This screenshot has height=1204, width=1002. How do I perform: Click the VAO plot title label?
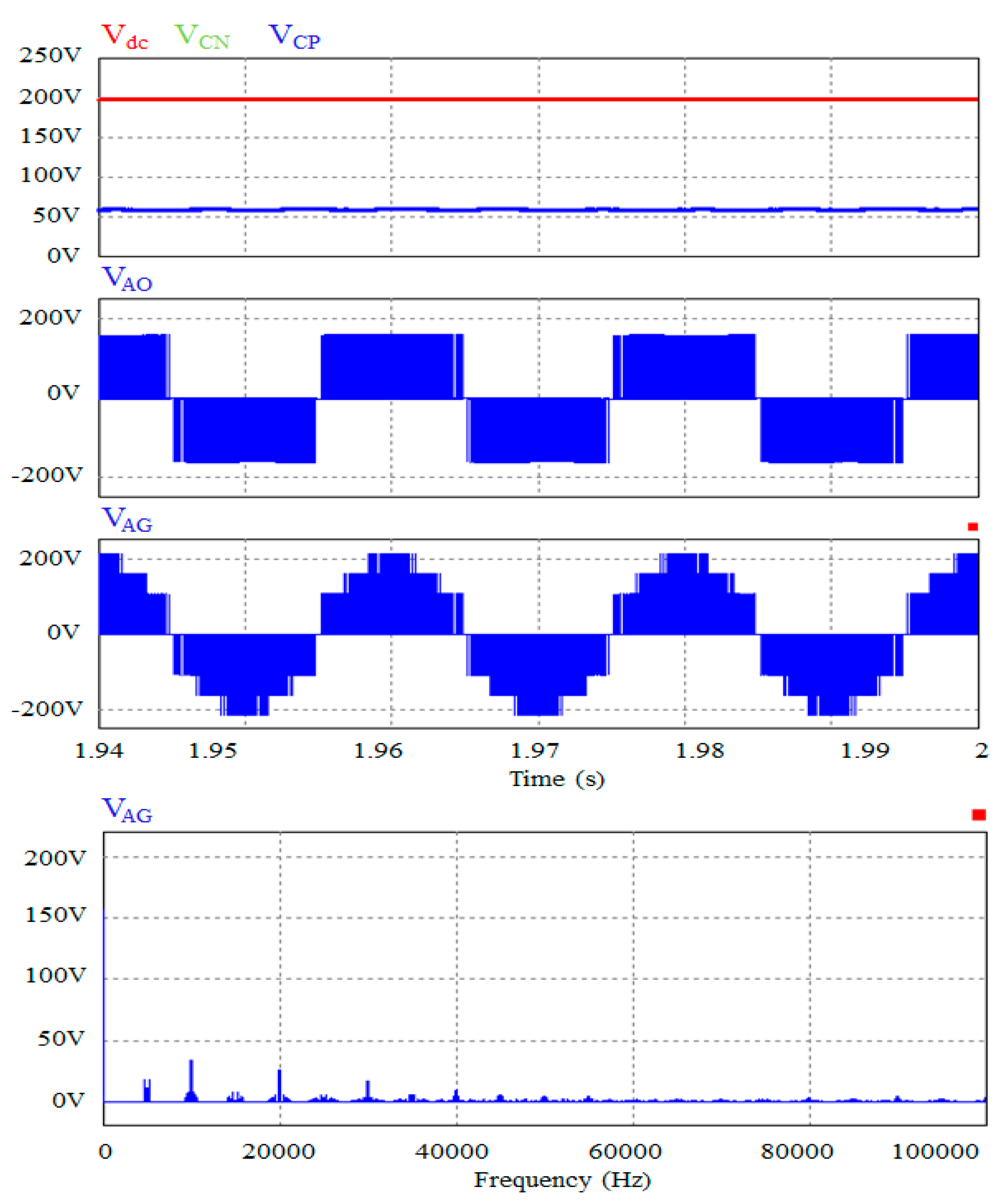point(127,279)
